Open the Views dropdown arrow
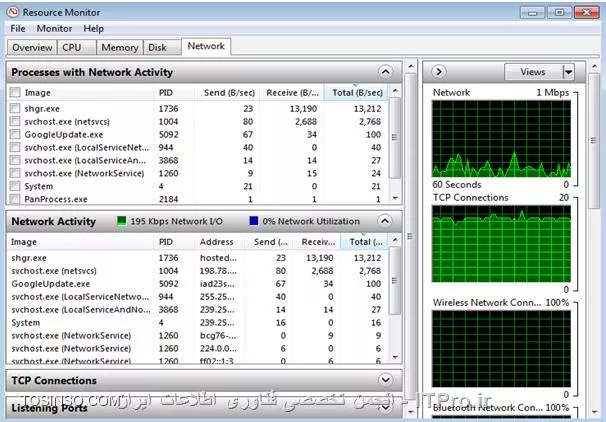606x422 pixels. pos(569,72)
